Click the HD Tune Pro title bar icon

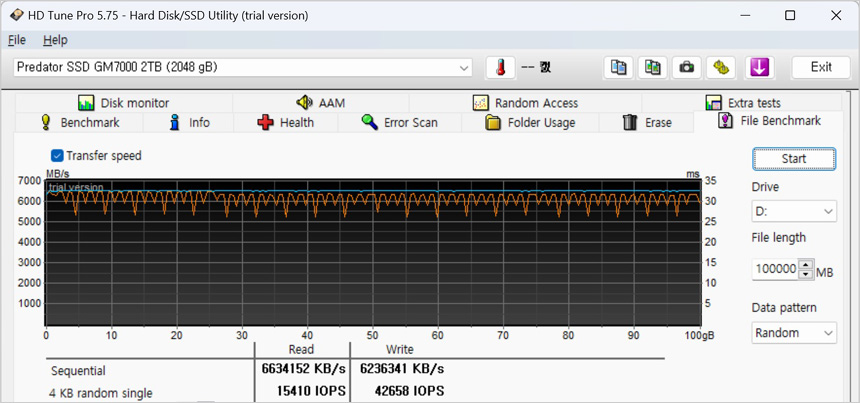point(16,15)
